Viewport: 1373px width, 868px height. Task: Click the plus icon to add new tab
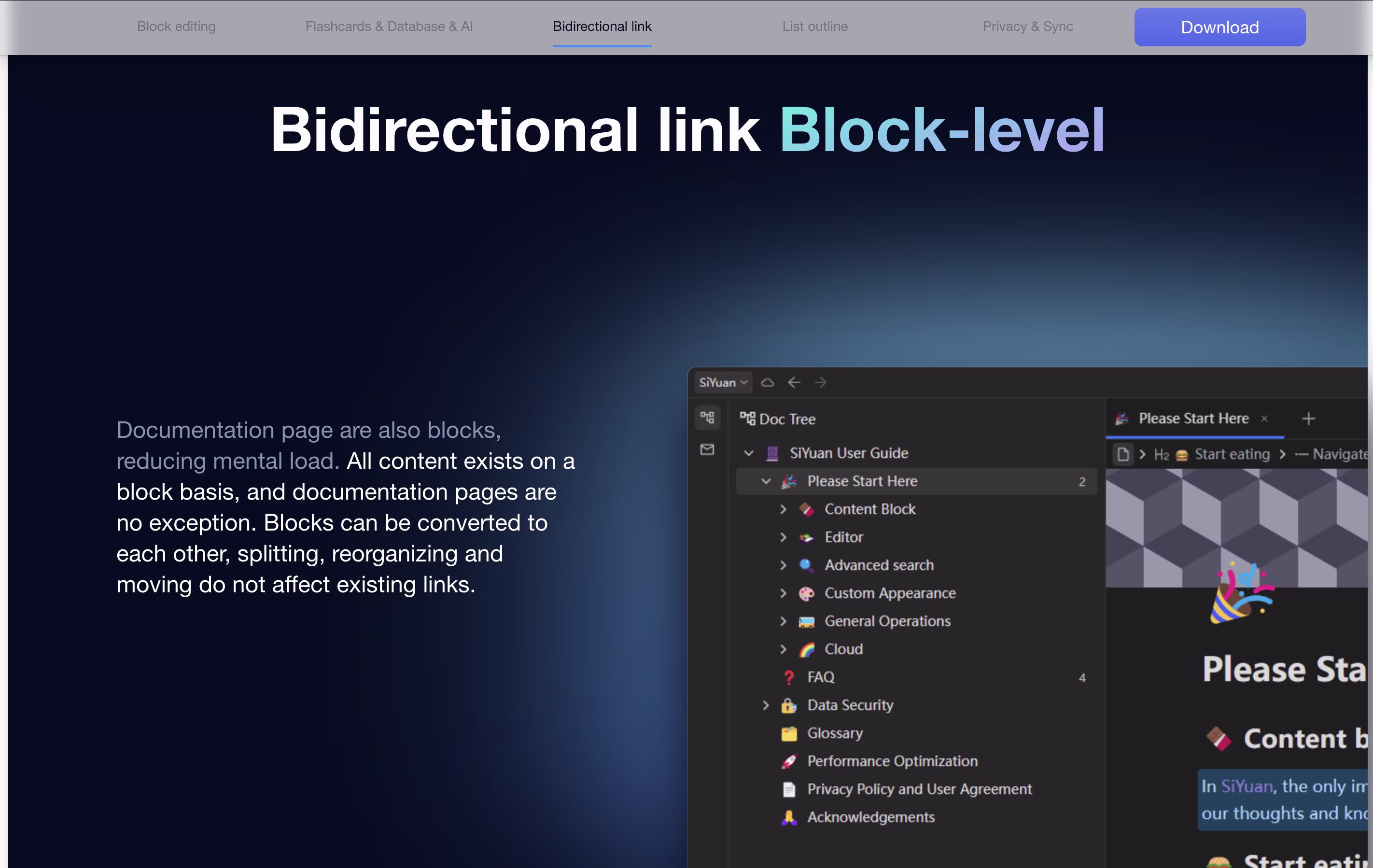point(1309,419)
